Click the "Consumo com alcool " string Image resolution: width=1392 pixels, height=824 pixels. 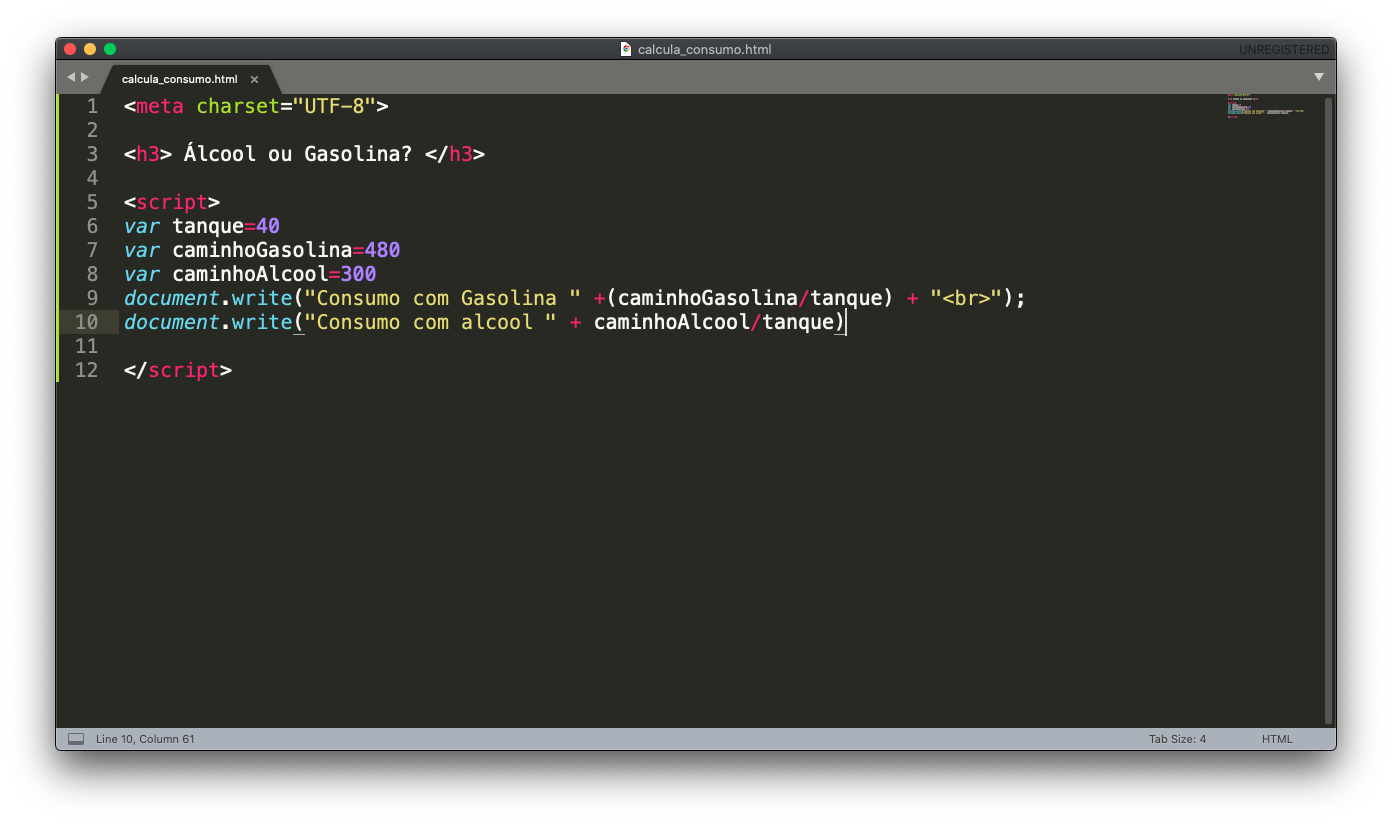click(x=431, y=322)
